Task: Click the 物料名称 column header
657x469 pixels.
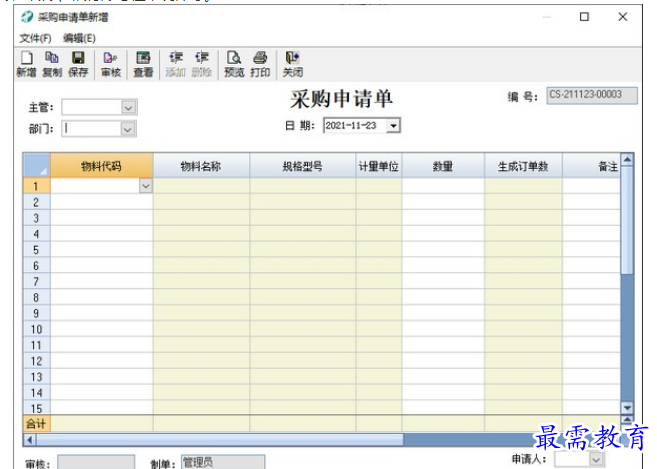Action: click(x=201, y=166)
